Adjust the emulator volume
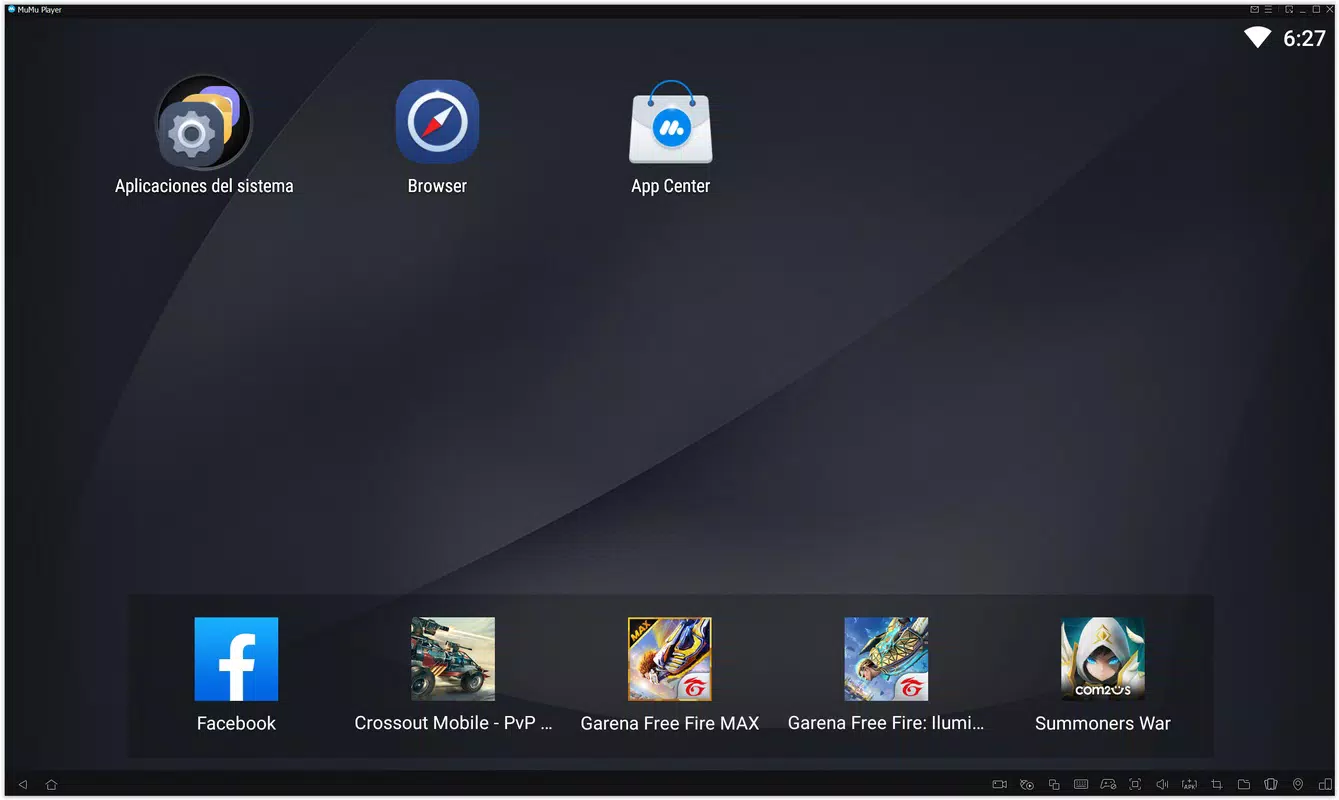Image resolution: width=1339 pixels, height=800 pixels. click(1162, 785)
